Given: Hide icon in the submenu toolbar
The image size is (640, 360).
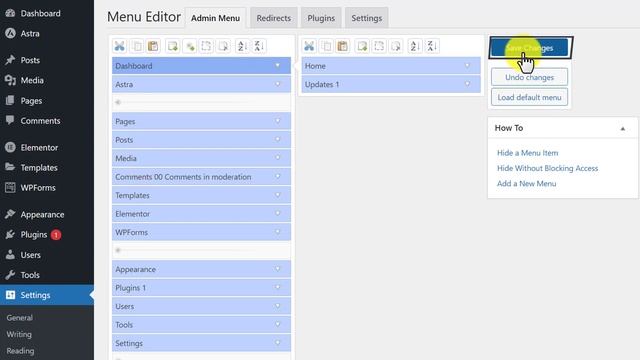Looking at the screenshot, I should click(x=379, y=46).
